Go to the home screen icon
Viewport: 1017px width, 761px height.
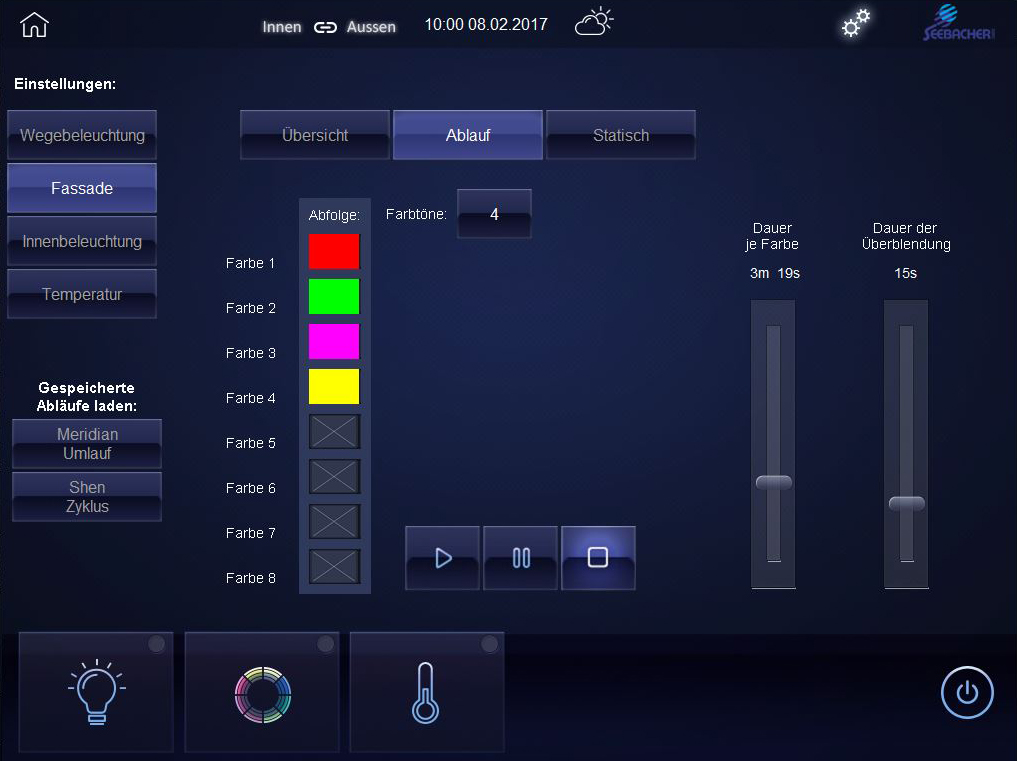34,25
